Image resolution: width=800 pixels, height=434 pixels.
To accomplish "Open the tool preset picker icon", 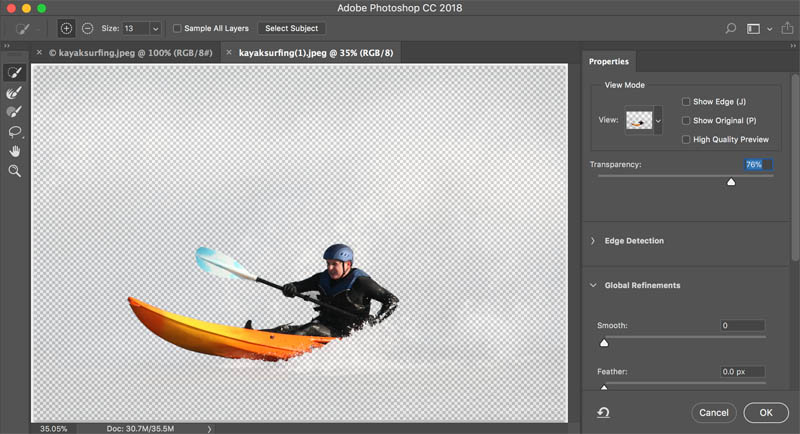I will click(22, 29).
